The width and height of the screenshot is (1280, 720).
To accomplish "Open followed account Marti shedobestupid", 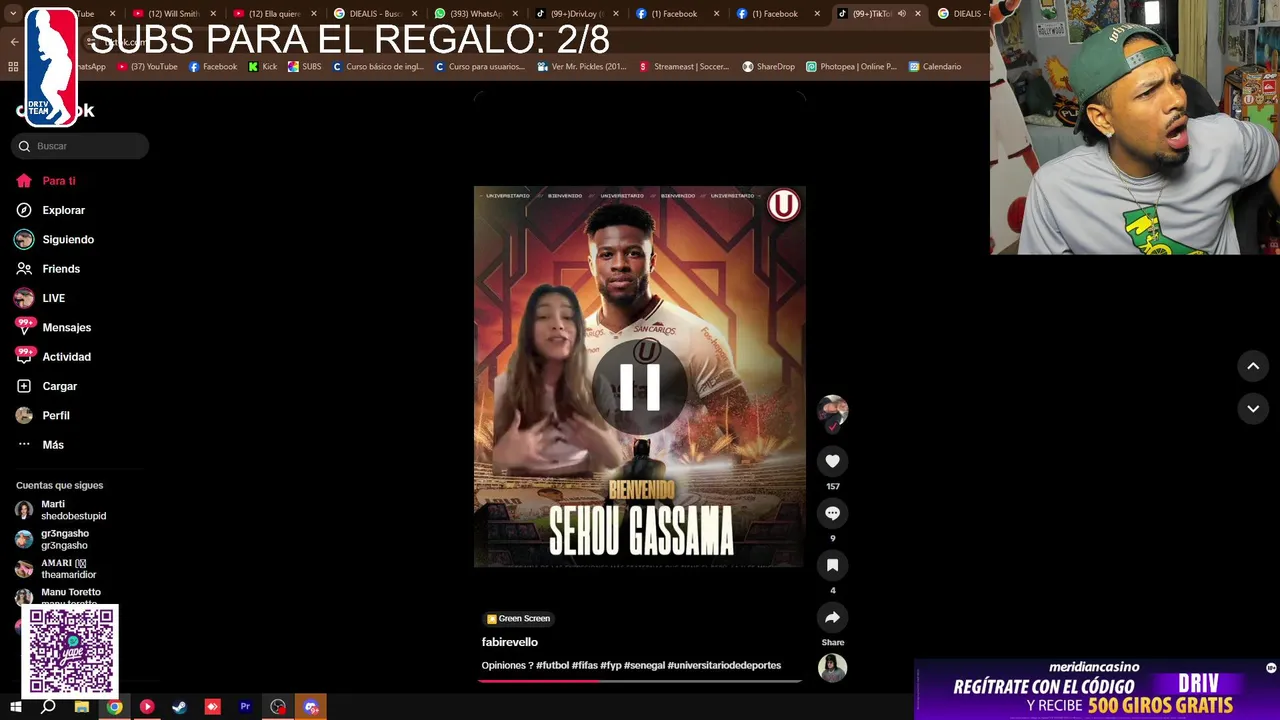I will 62,510.
